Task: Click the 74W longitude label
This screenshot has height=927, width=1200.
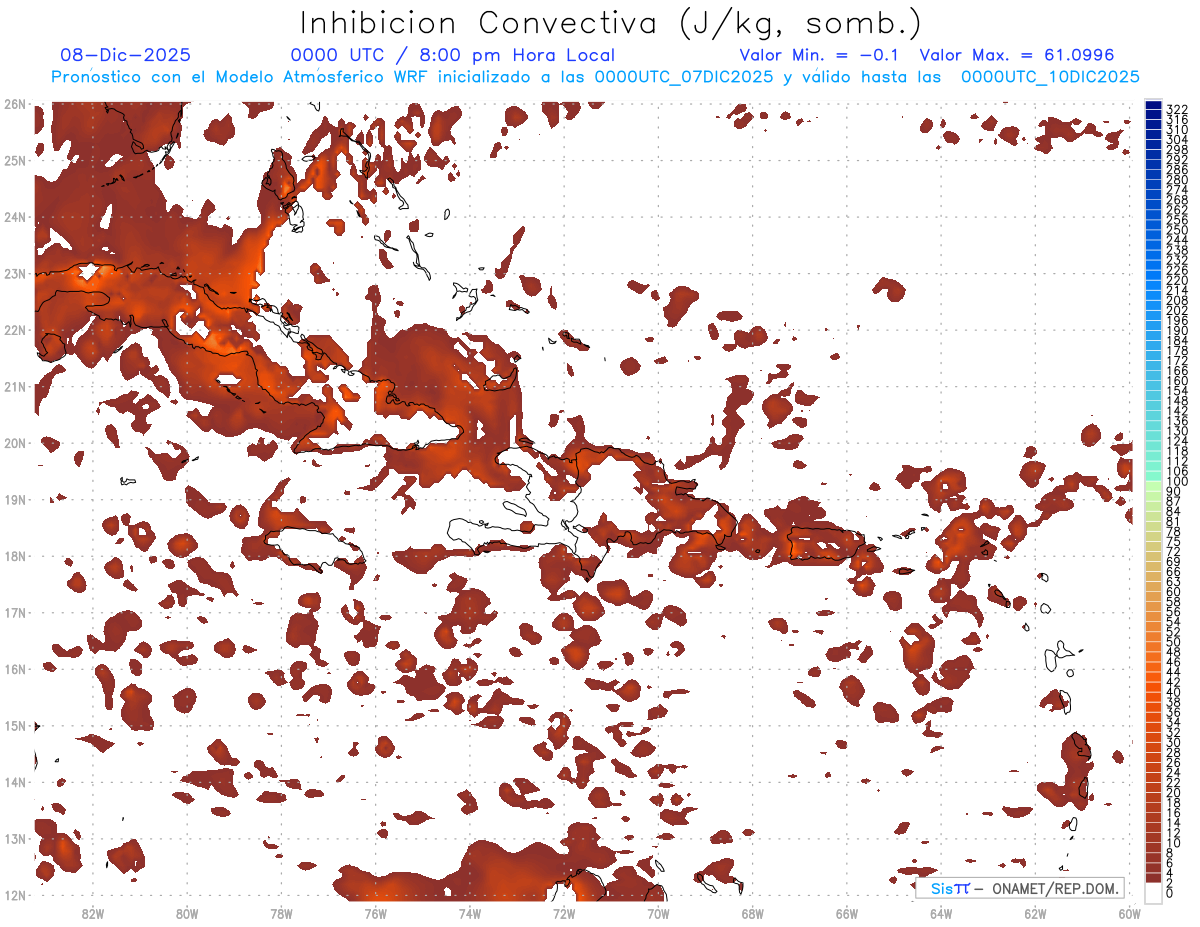Action: click(x=469, y=914)
